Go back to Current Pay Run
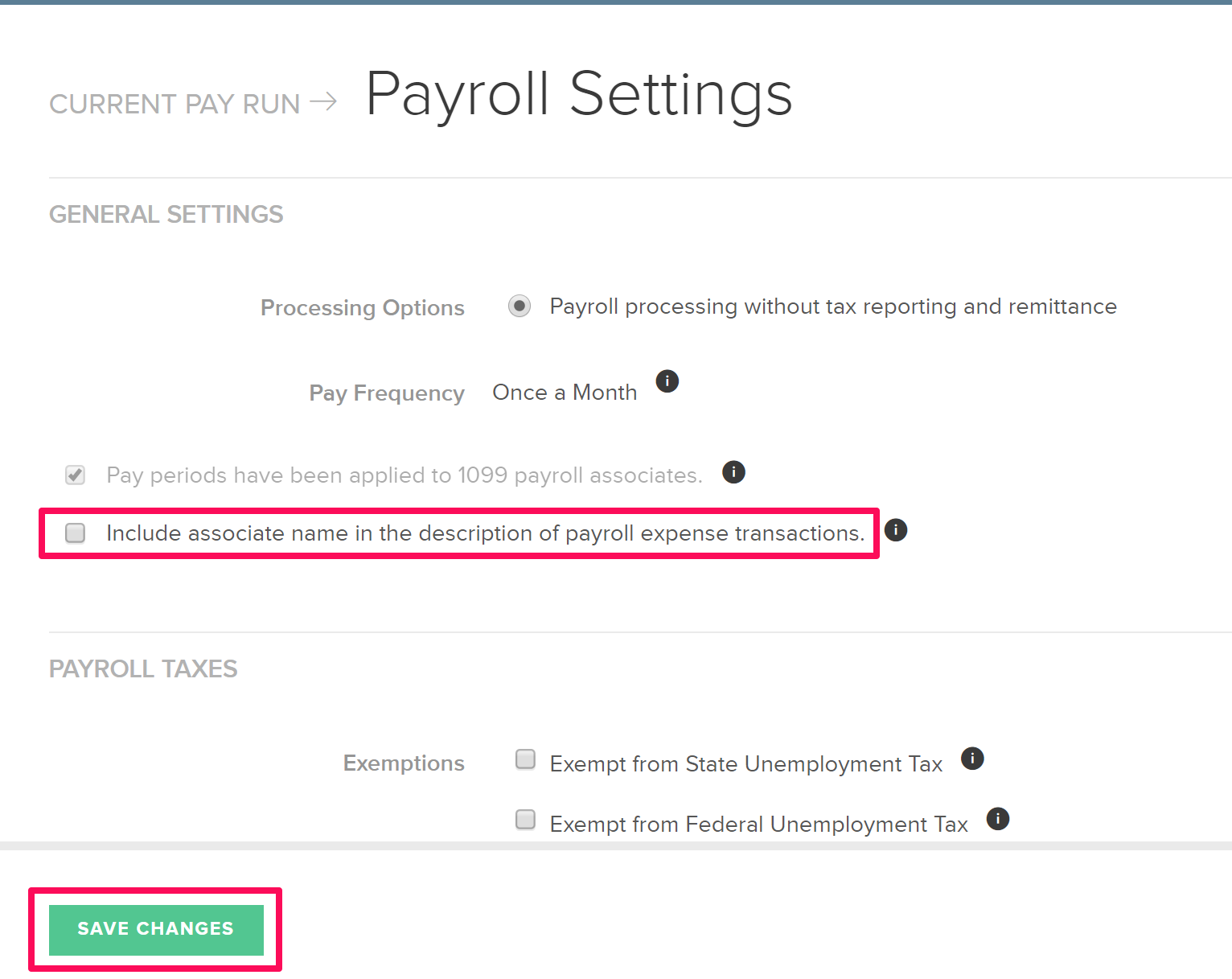The height and width of the screenshot is (979, 1232). [175, 104]
